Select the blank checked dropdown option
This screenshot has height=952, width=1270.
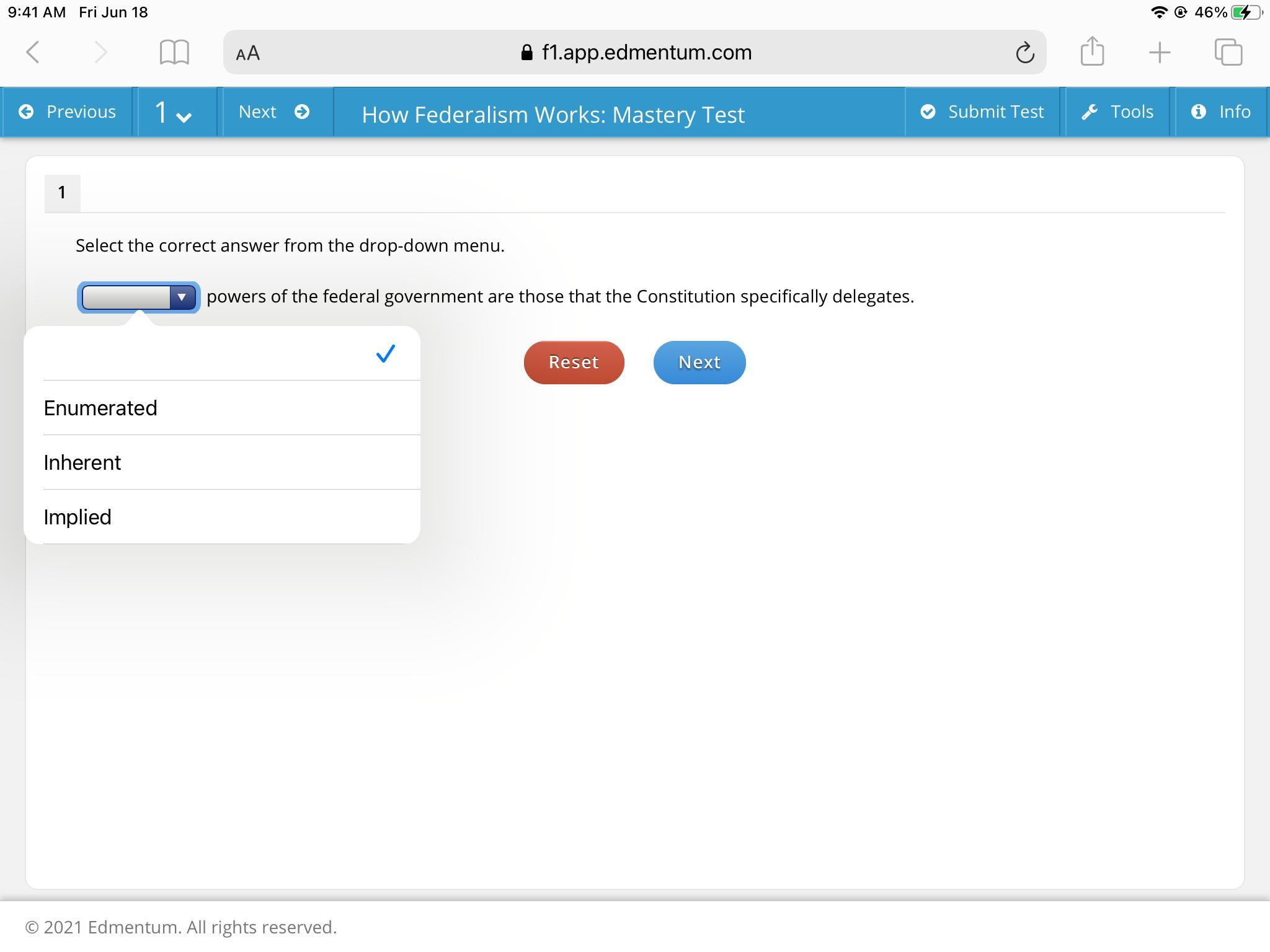pos(221,354)
